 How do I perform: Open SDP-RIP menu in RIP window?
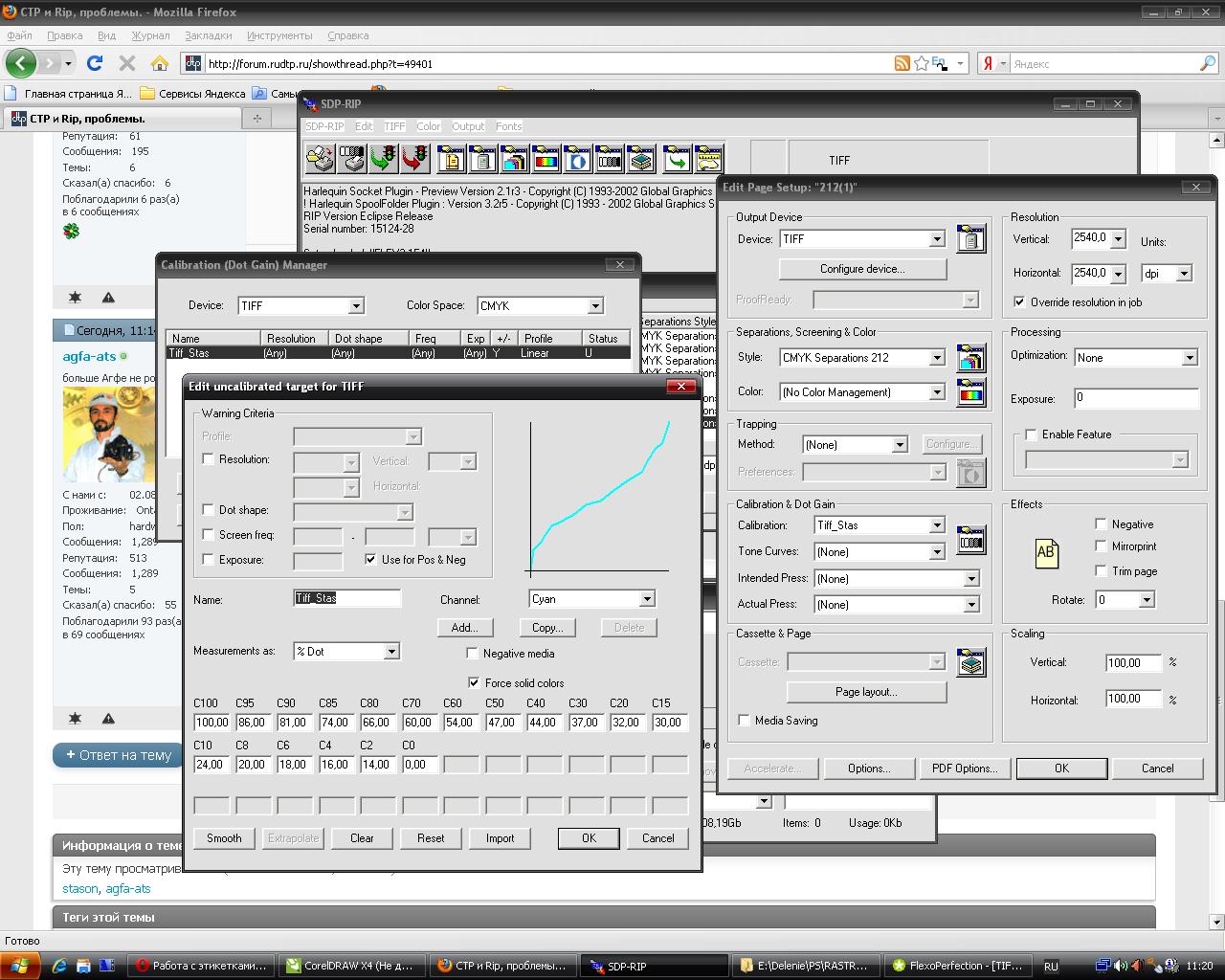tap(324, 126)
